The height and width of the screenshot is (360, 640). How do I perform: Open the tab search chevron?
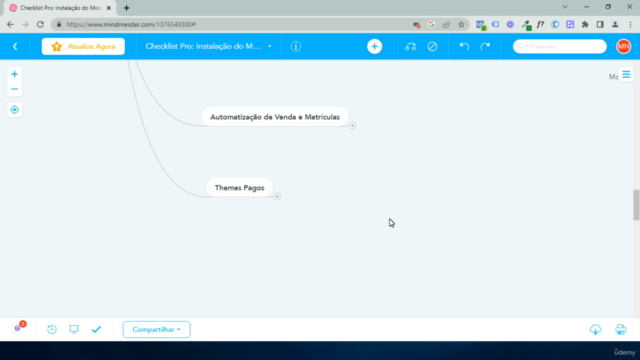click(565, 7)
